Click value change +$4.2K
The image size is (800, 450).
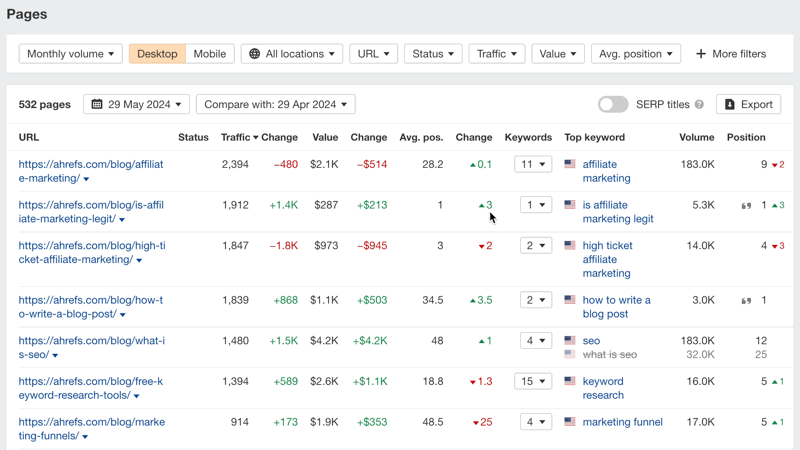click(370, 340)
